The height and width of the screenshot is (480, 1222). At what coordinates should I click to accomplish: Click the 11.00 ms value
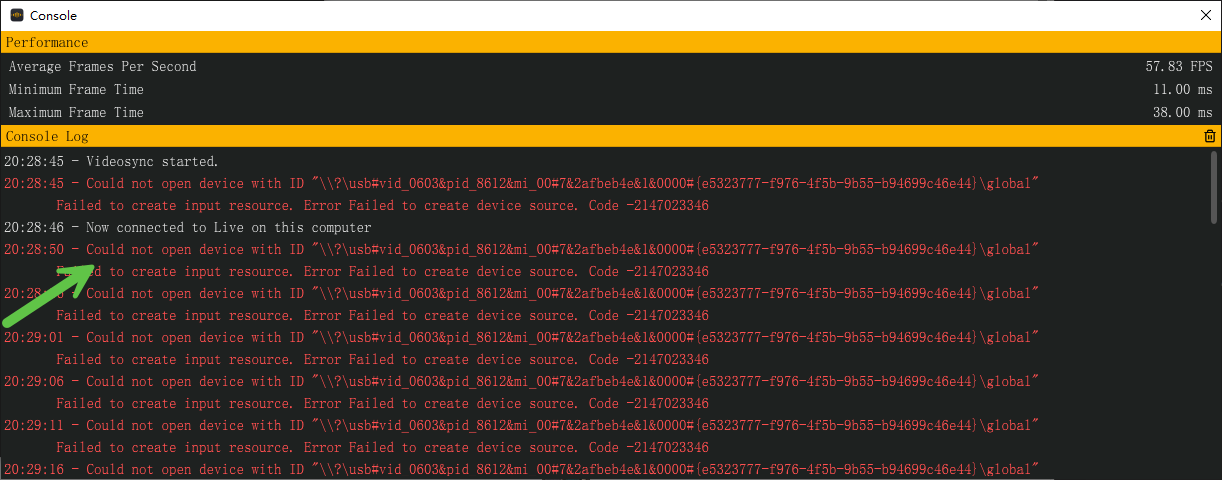[1182, 90]
